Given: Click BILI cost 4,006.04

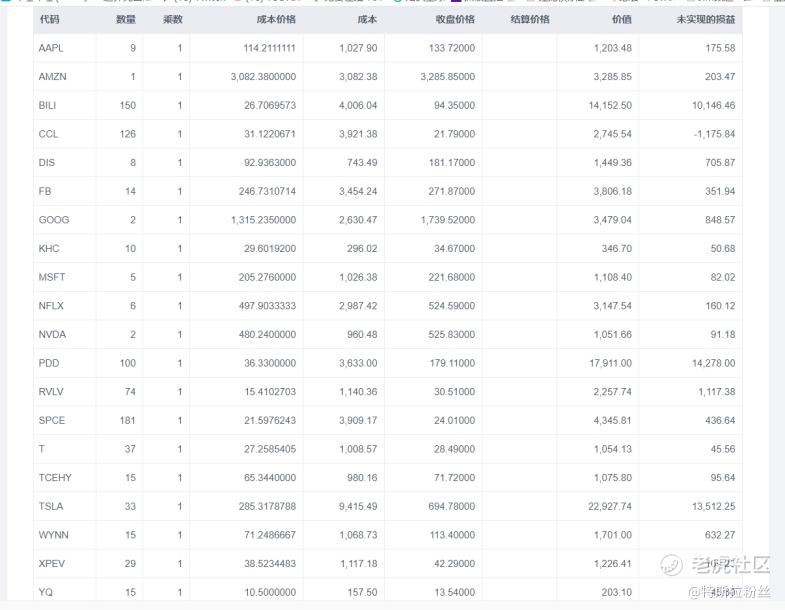Looking at the screenshot, I should (358, 105).
